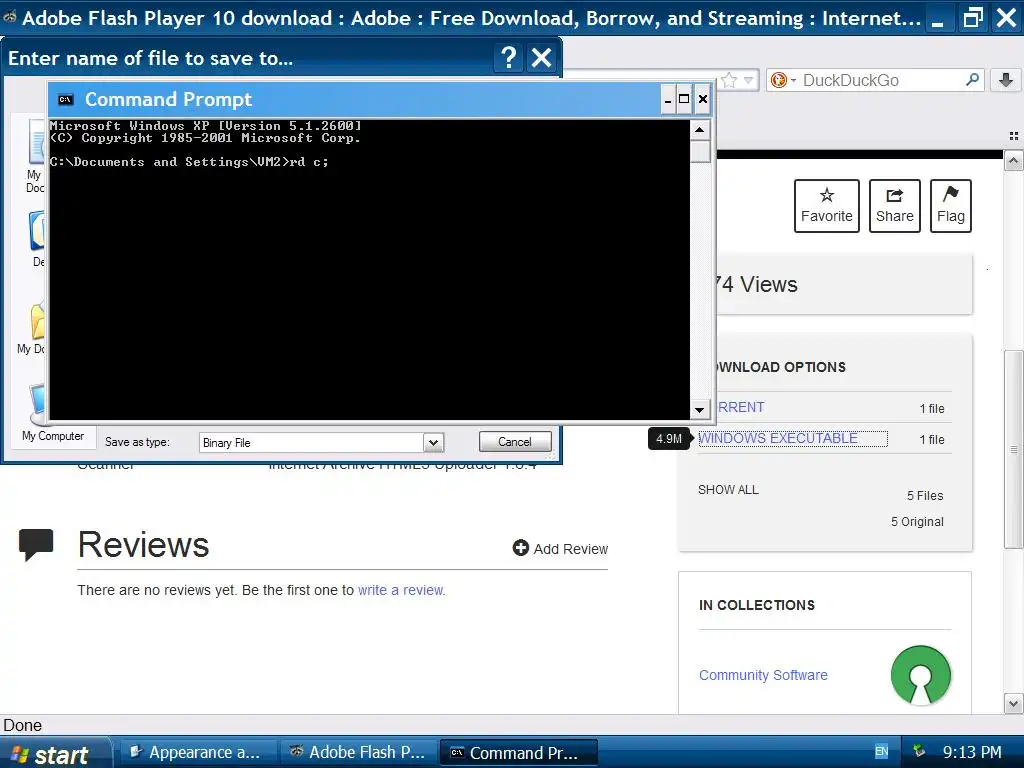Cancel the save file dialog
The image size is (1024, 768).
pos(515,441)
